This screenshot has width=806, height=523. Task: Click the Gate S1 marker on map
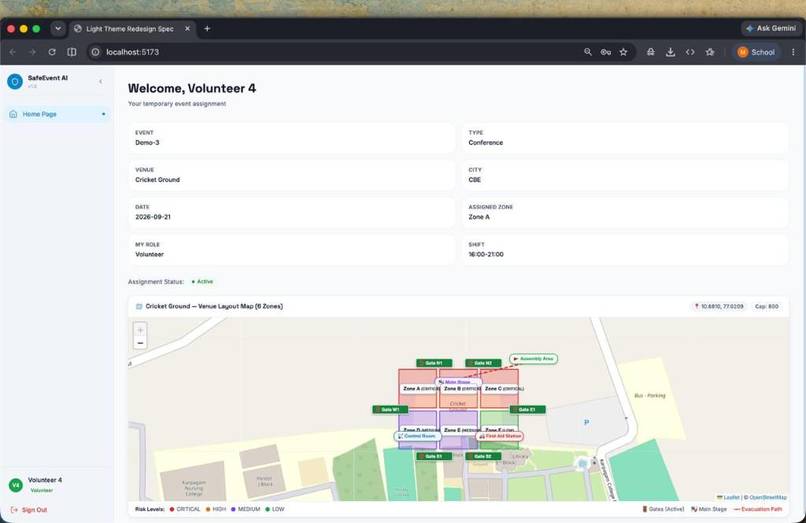pos(434,456)
